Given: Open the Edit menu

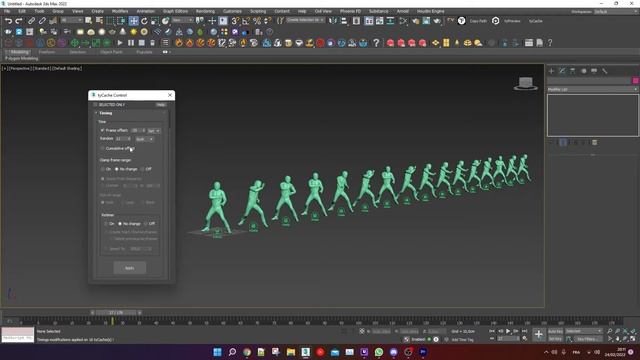Looking at the screenshot, I should tap(22, 11).
